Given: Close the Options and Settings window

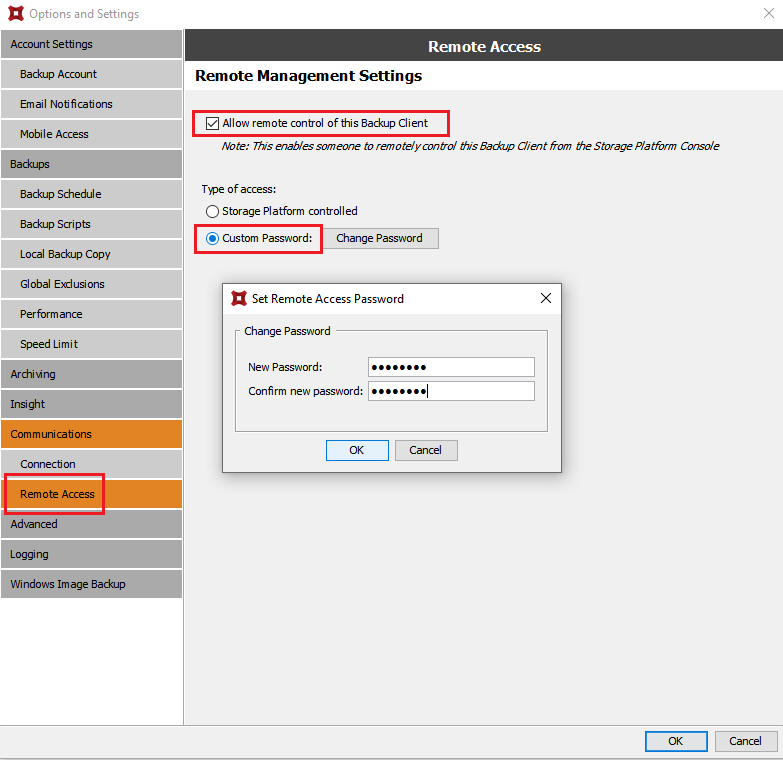Looking at the screenshot, I should point(769,13).
